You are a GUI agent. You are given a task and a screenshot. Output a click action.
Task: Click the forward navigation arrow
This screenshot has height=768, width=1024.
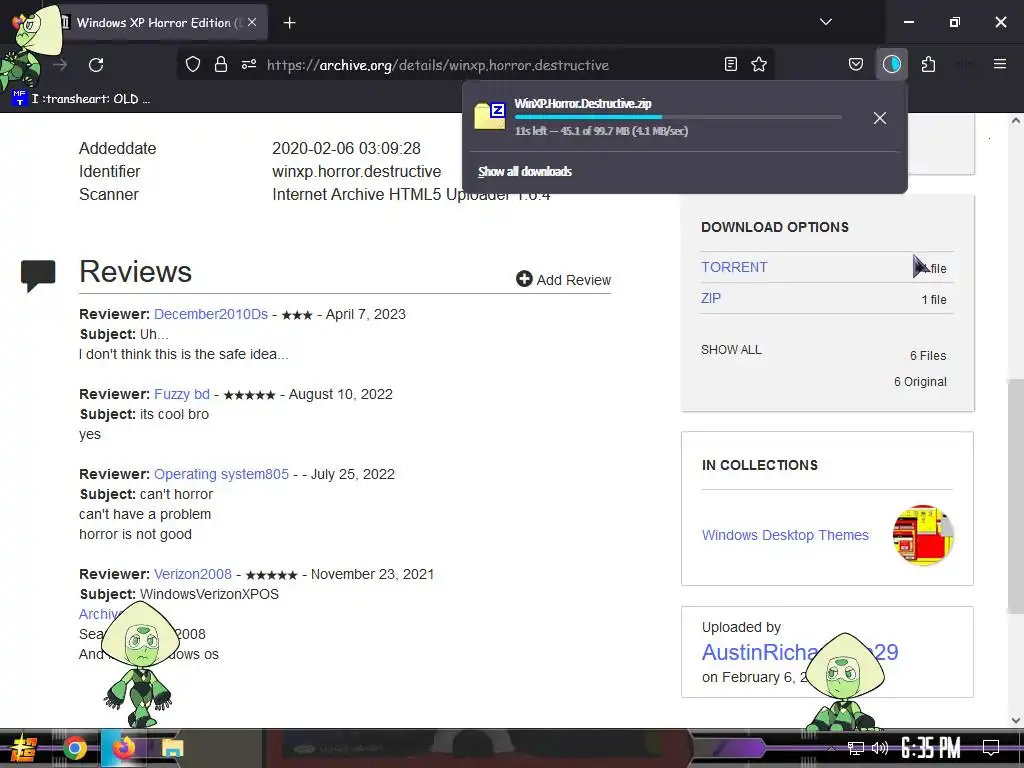pyautogui.click(x=60, y=65)
